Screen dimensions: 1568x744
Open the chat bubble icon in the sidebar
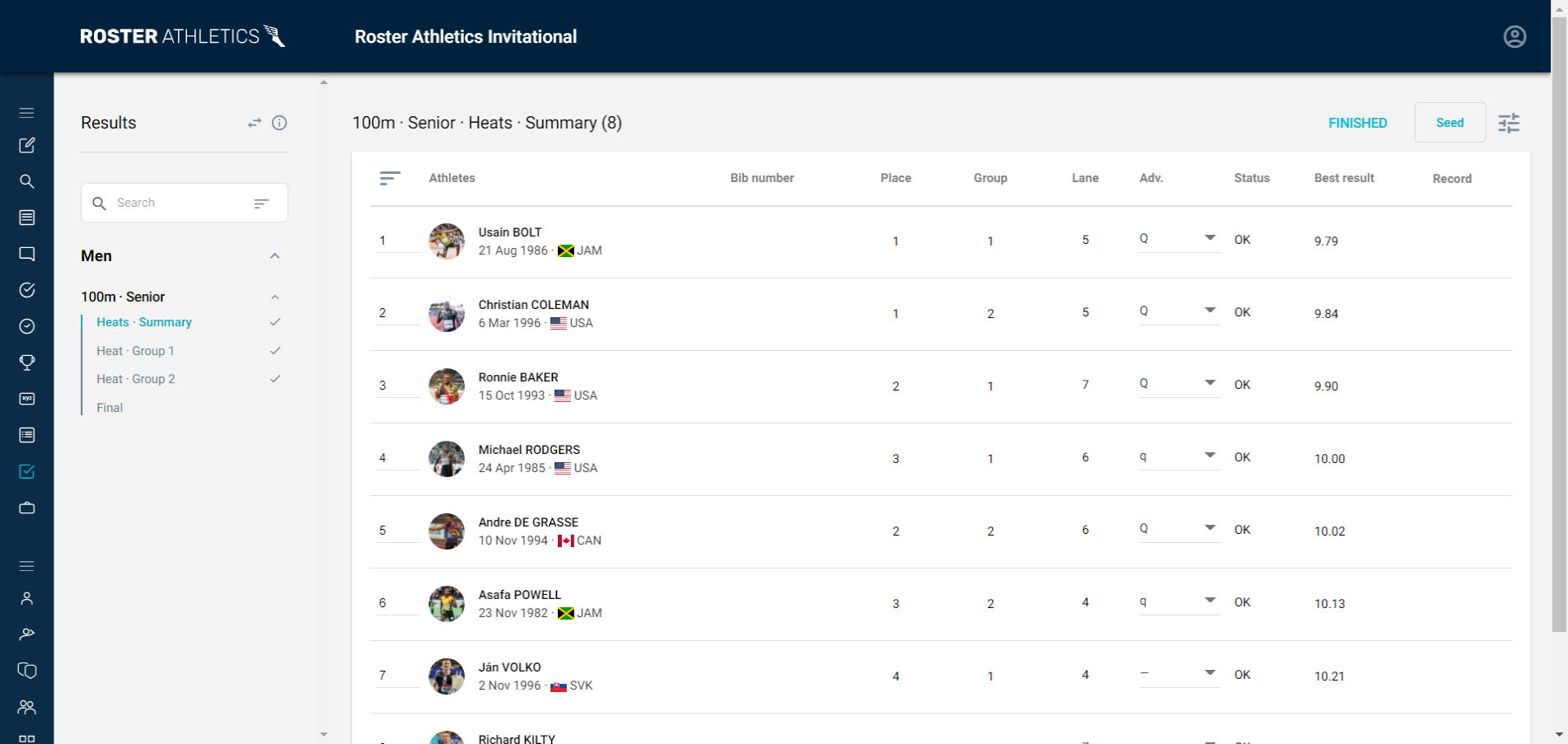(27, 254)
